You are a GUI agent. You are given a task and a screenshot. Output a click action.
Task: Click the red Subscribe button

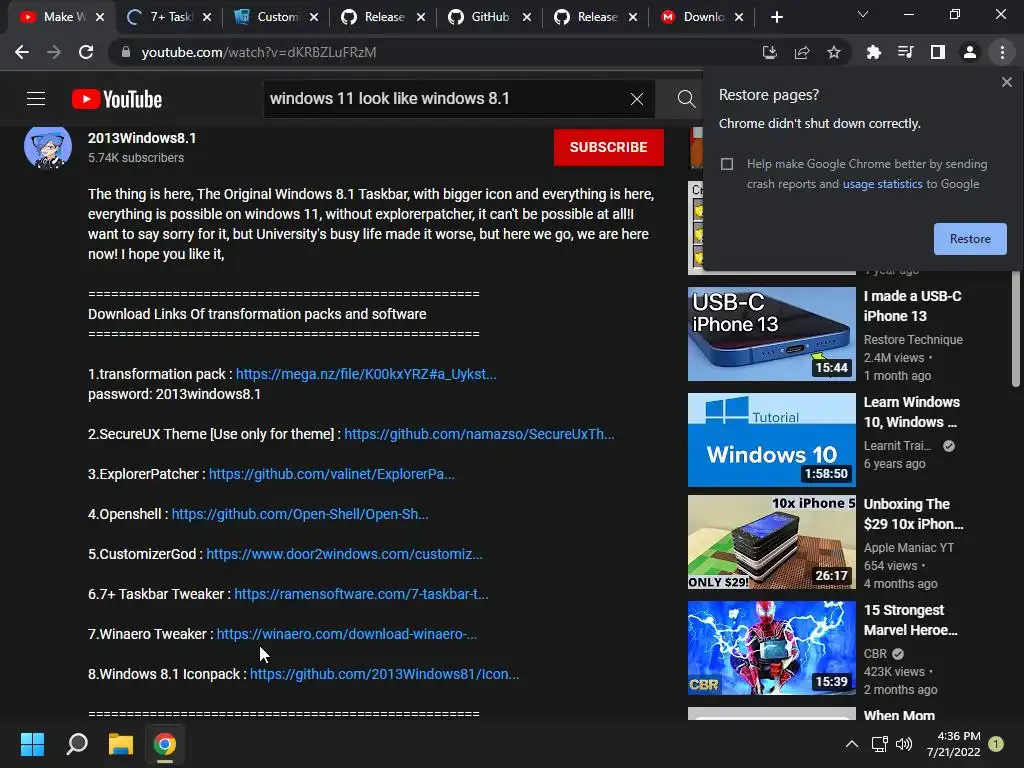(609, 147)
